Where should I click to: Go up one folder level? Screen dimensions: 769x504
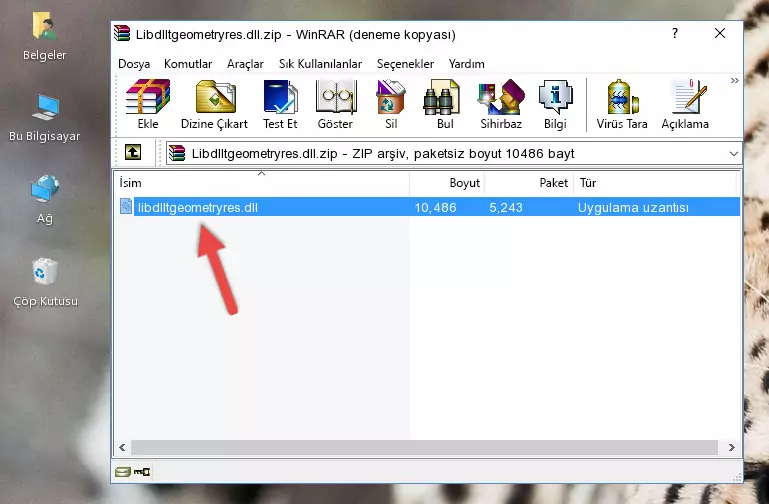pyautogui.click(x=133, y=152)
